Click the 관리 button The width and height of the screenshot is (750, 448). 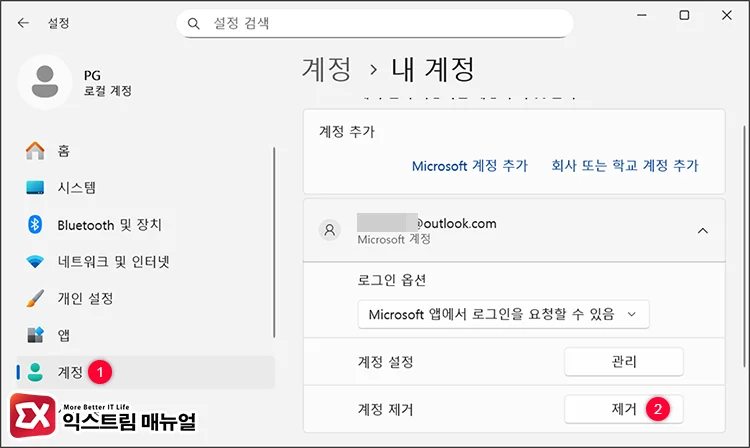click(624, 361)
